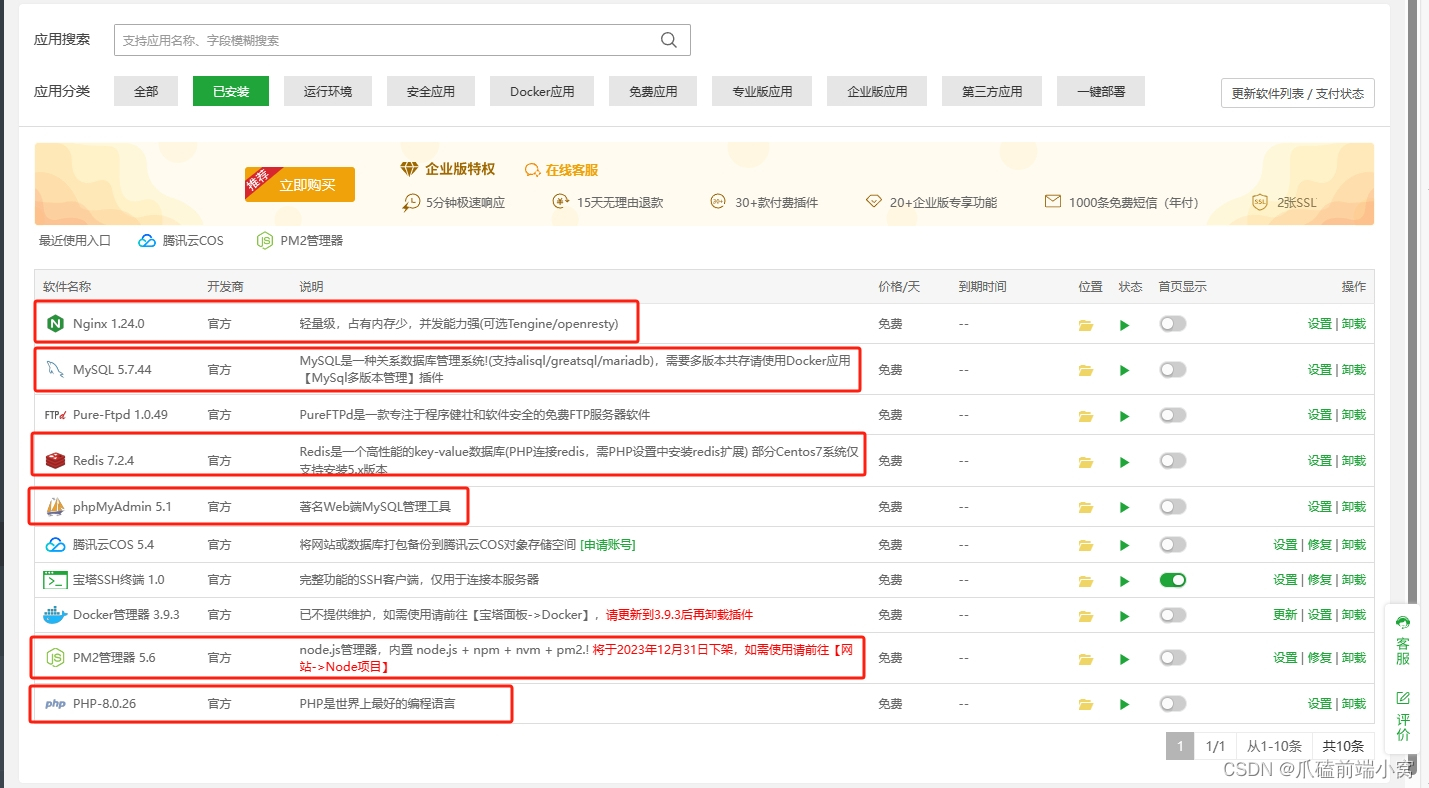Enable homepage display in PM2管理器 5.6 row
This screenshot has width=1429, height=788.
coord(1172,657)
